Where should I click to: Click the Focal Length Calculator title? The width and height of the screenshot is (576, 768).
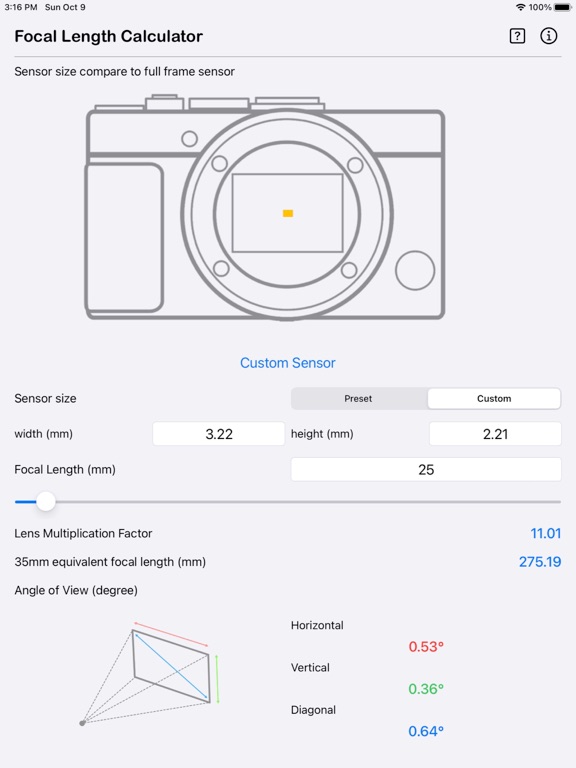[108, 36]
